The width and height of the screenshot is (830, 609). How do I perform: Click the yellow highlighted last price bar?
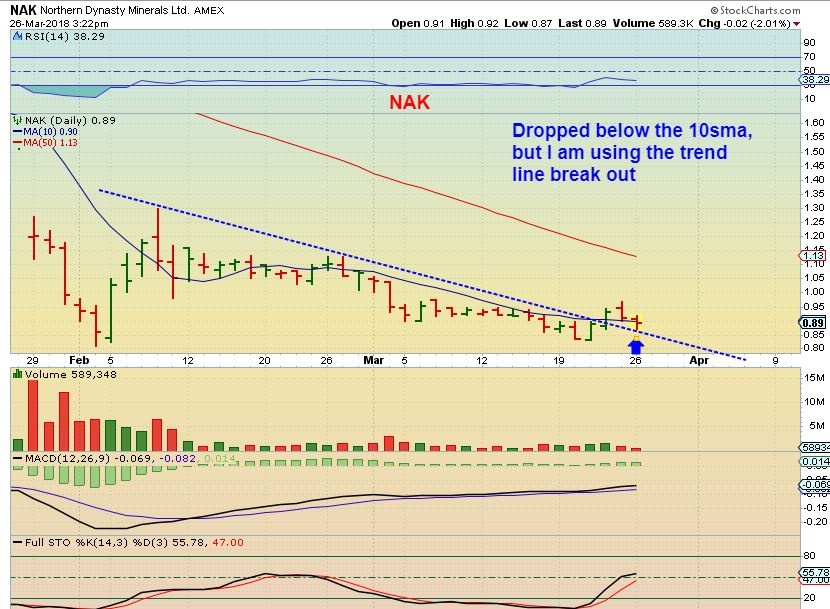click(x=638, y=322)
